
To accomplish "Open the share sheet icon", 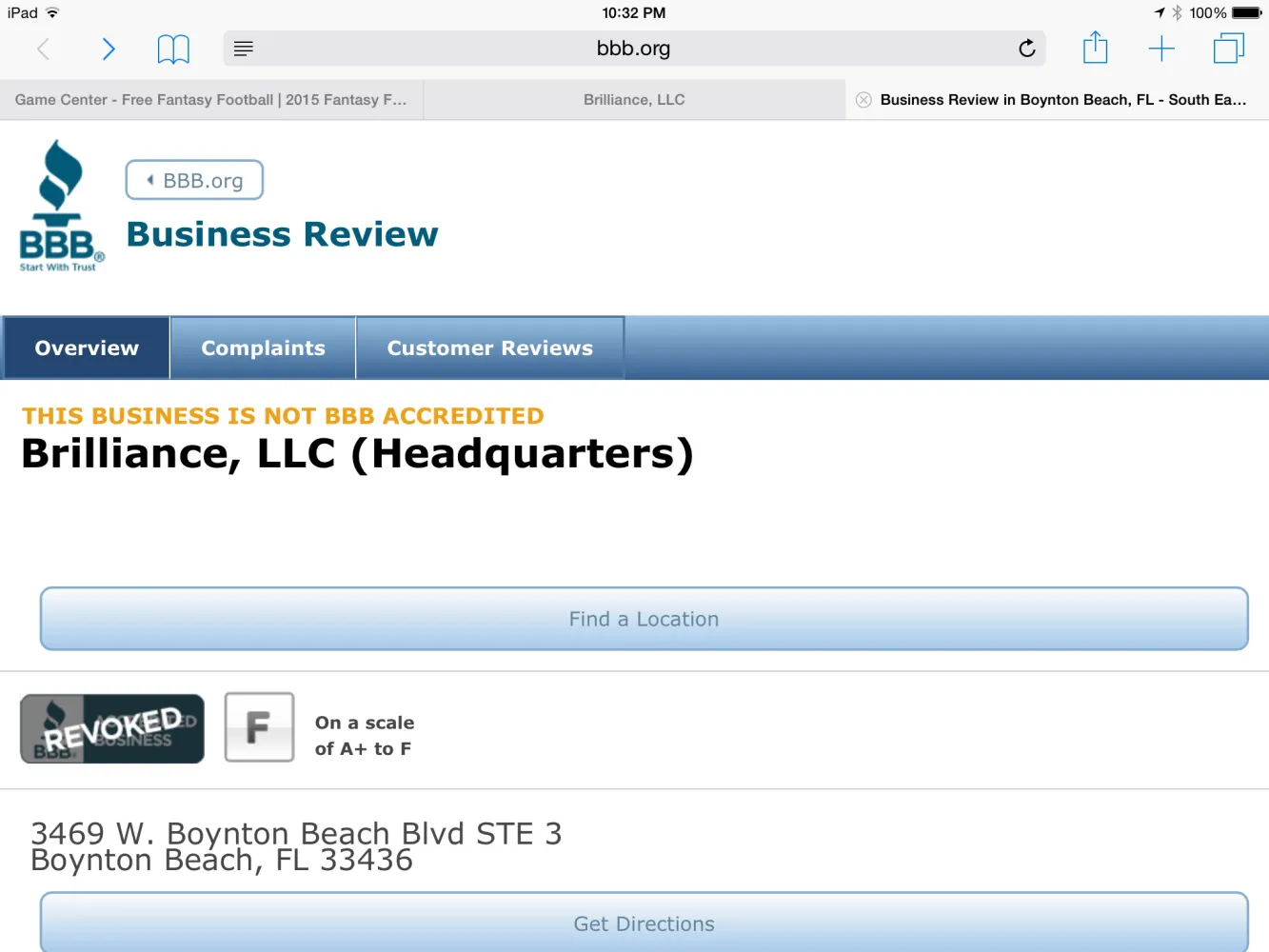I will click(x=1096, y=48).
